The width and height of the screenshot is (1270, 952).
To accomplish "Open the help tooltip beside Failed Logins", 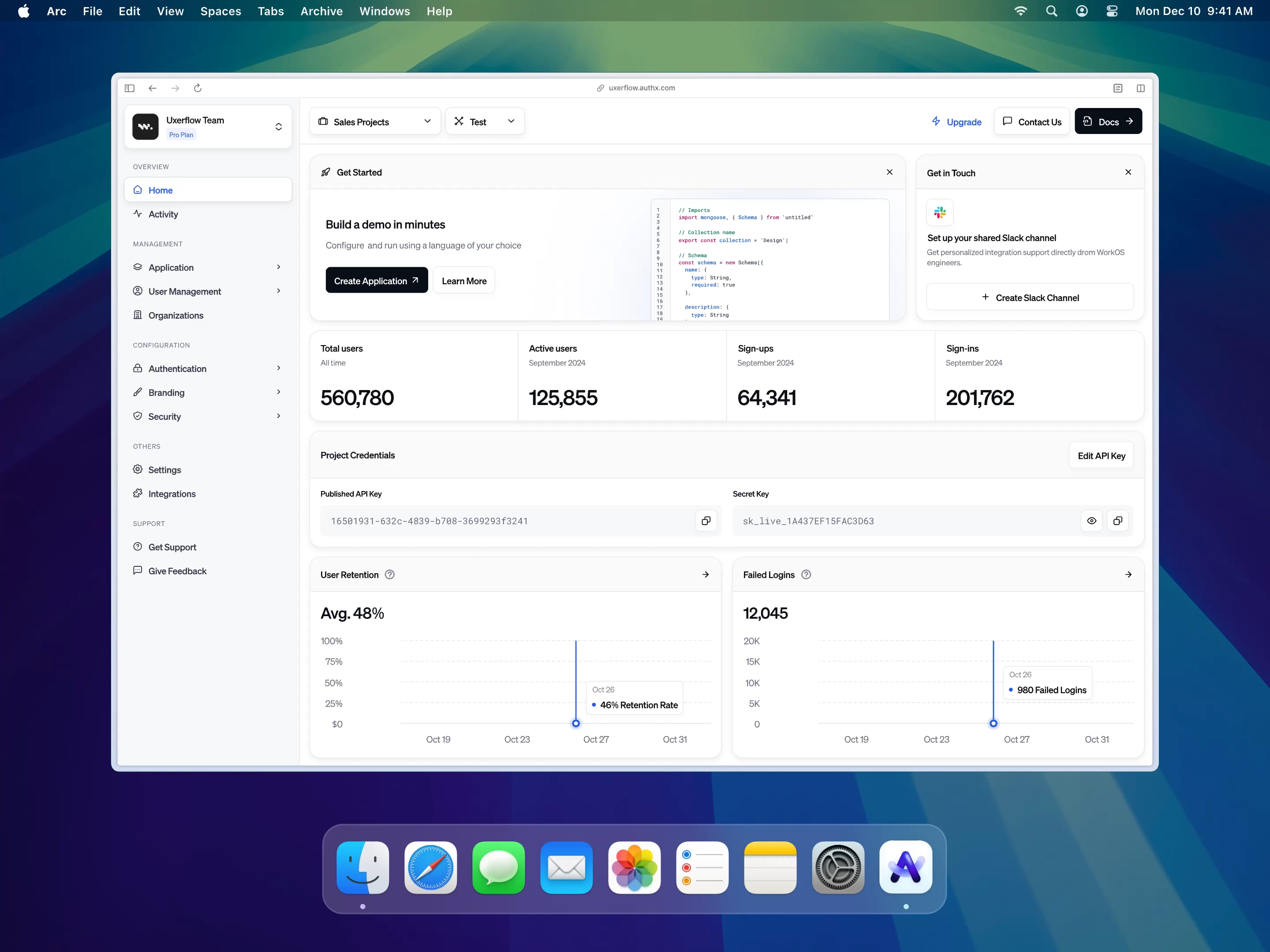I will 806,574.
